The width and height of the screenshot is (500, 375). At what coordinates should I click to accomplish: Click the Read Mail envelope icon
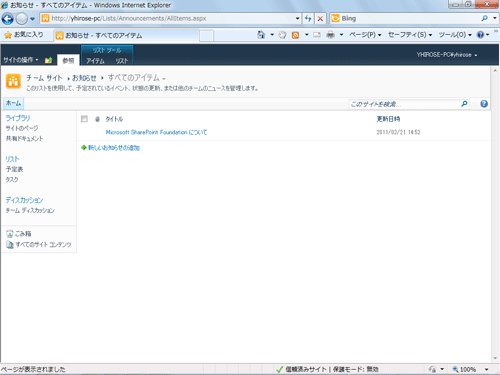click(x=317, y=35)
